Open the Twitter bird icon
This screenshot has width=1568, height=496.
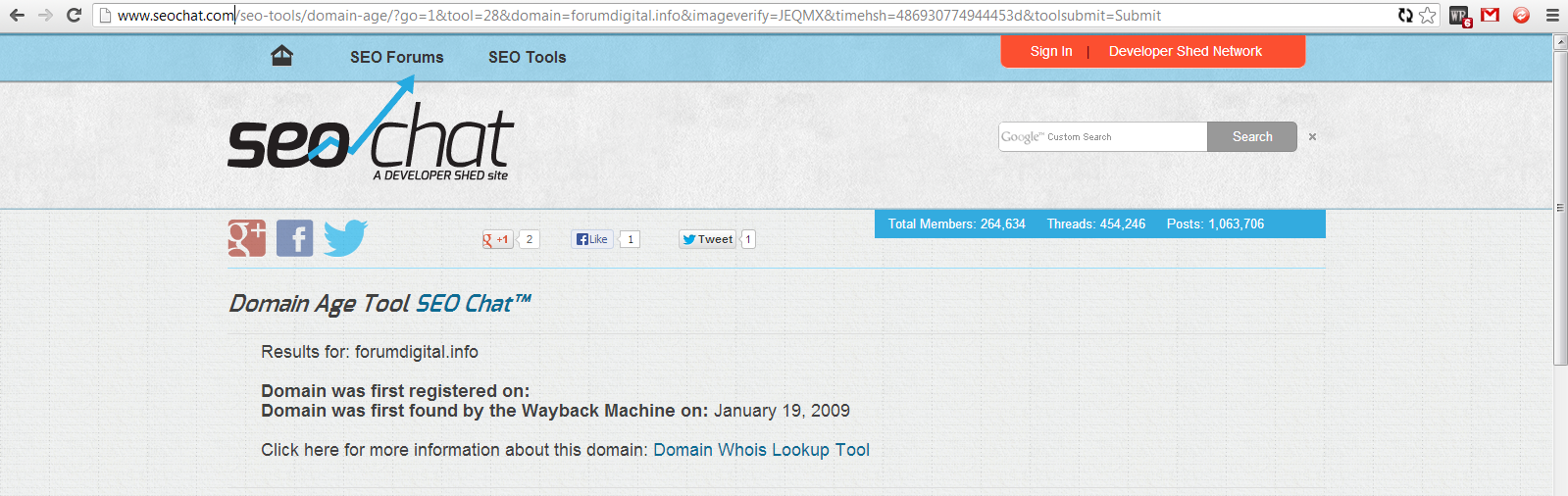(x=345, y=238)
